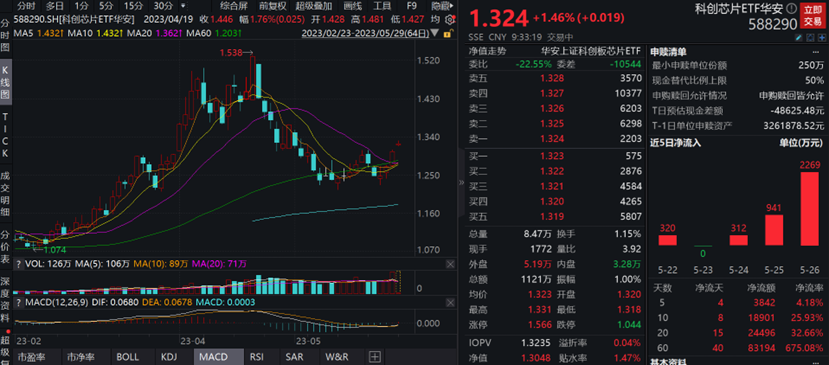Switch to 多日 period tab

pyautogui.click(x=54, y=6)
